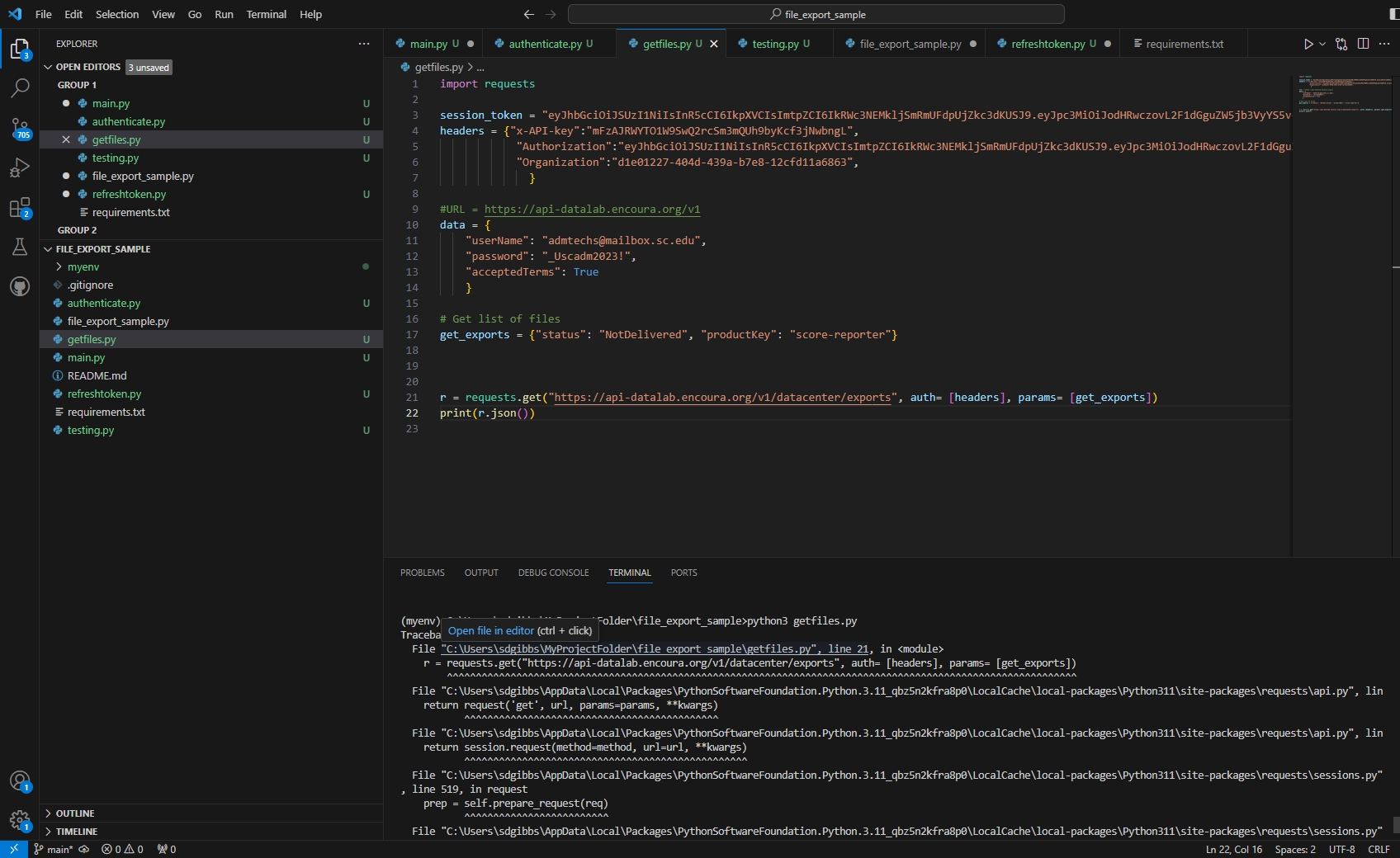1400x858 pixels.
Task: Open the Run and Debug view
Action: coord(20,167)
